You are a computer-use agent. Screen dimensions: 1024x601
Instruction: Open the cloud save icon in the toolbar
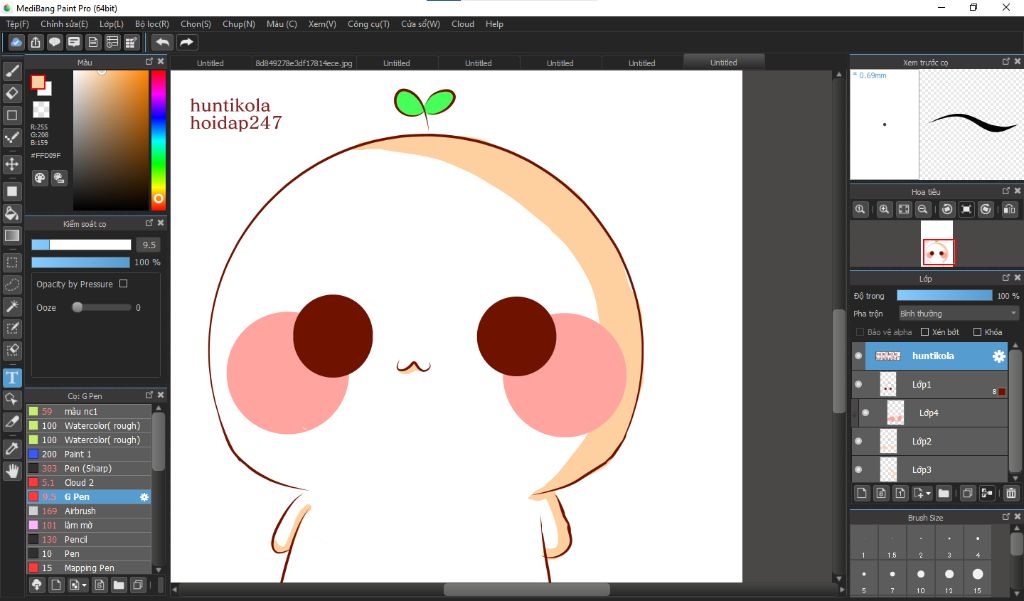click(x=16, y=42)
